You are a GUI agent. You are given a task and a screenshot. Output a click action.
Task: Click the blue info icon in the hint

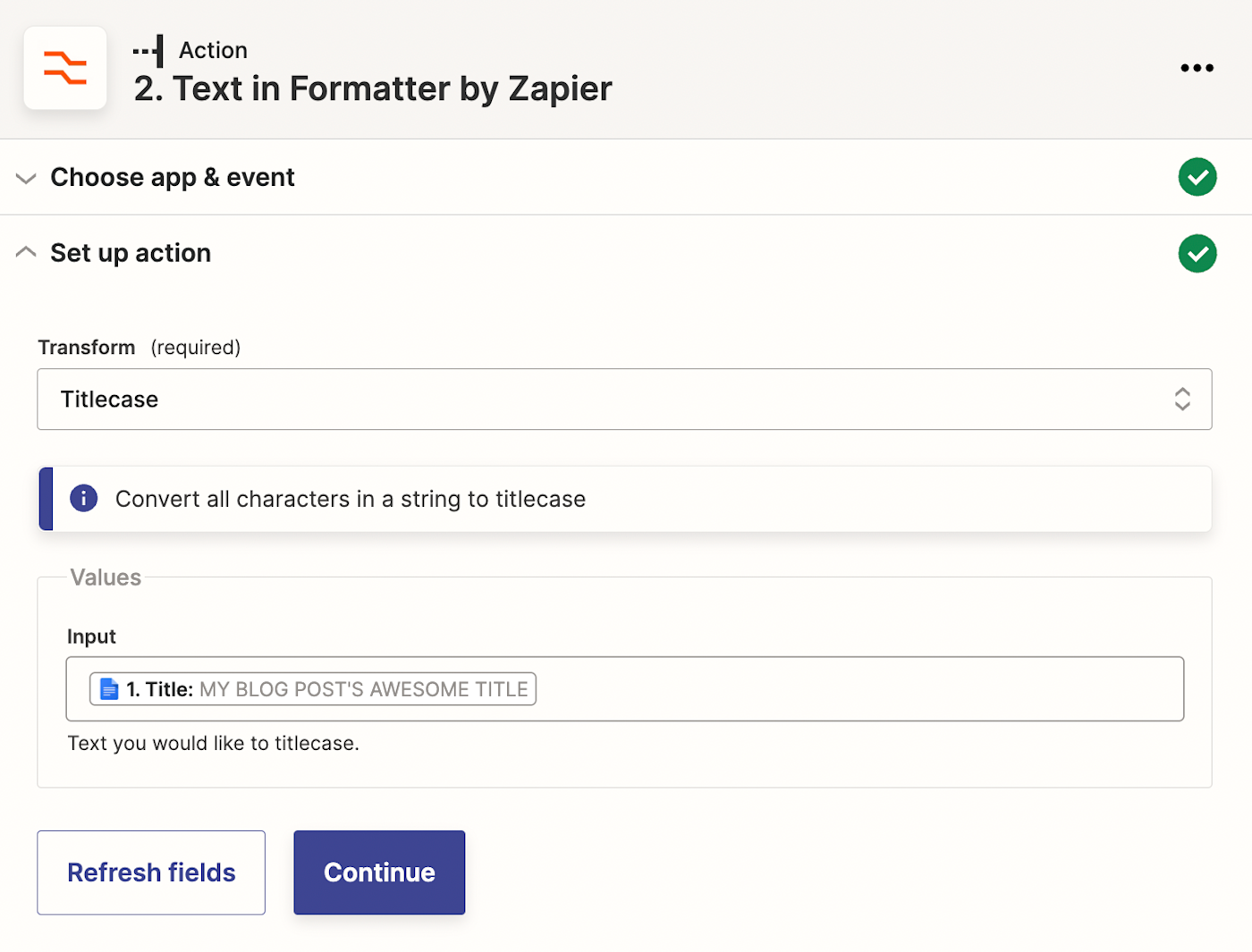pyautogui.click(x=84, y=498)
